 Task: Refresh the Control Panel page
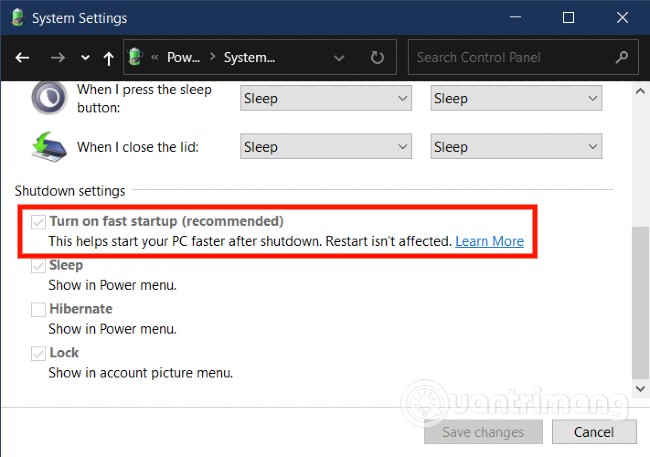click(x=377, y=58)
